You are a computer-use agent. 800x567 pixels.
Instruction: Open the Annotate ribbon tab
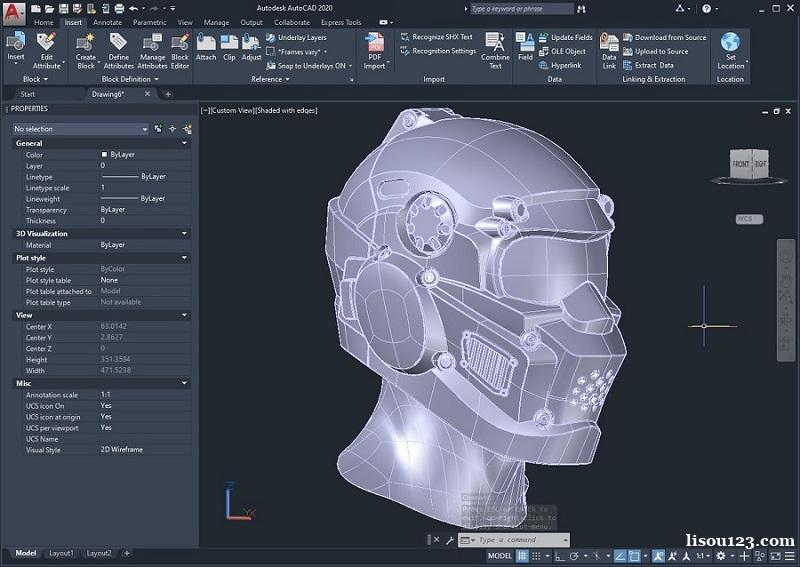tap(107, 22)
